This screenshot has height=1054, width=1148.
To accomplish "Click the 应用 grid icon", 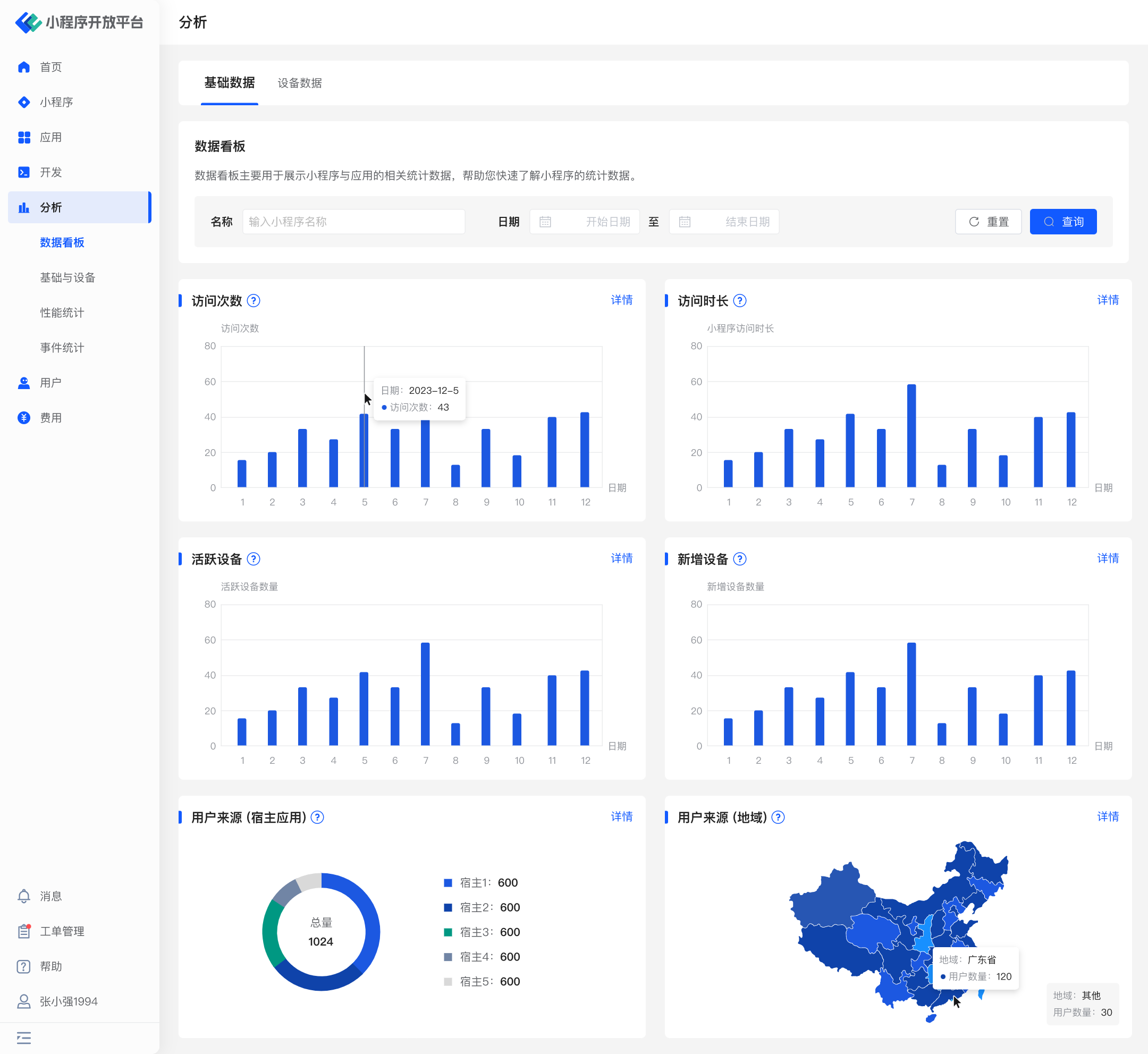I will [x=24, y=138].
